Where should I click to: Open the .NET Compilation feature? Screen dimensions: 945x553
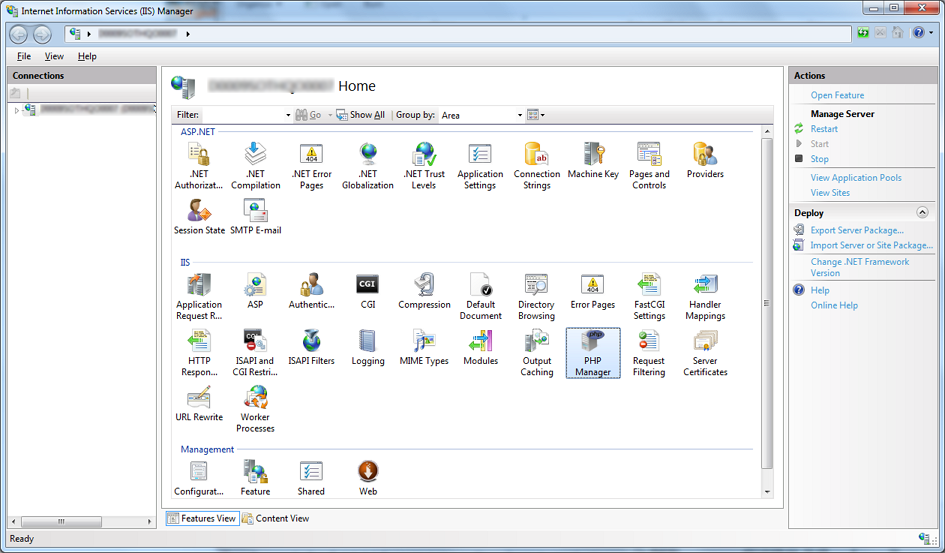tap(256, 166)
